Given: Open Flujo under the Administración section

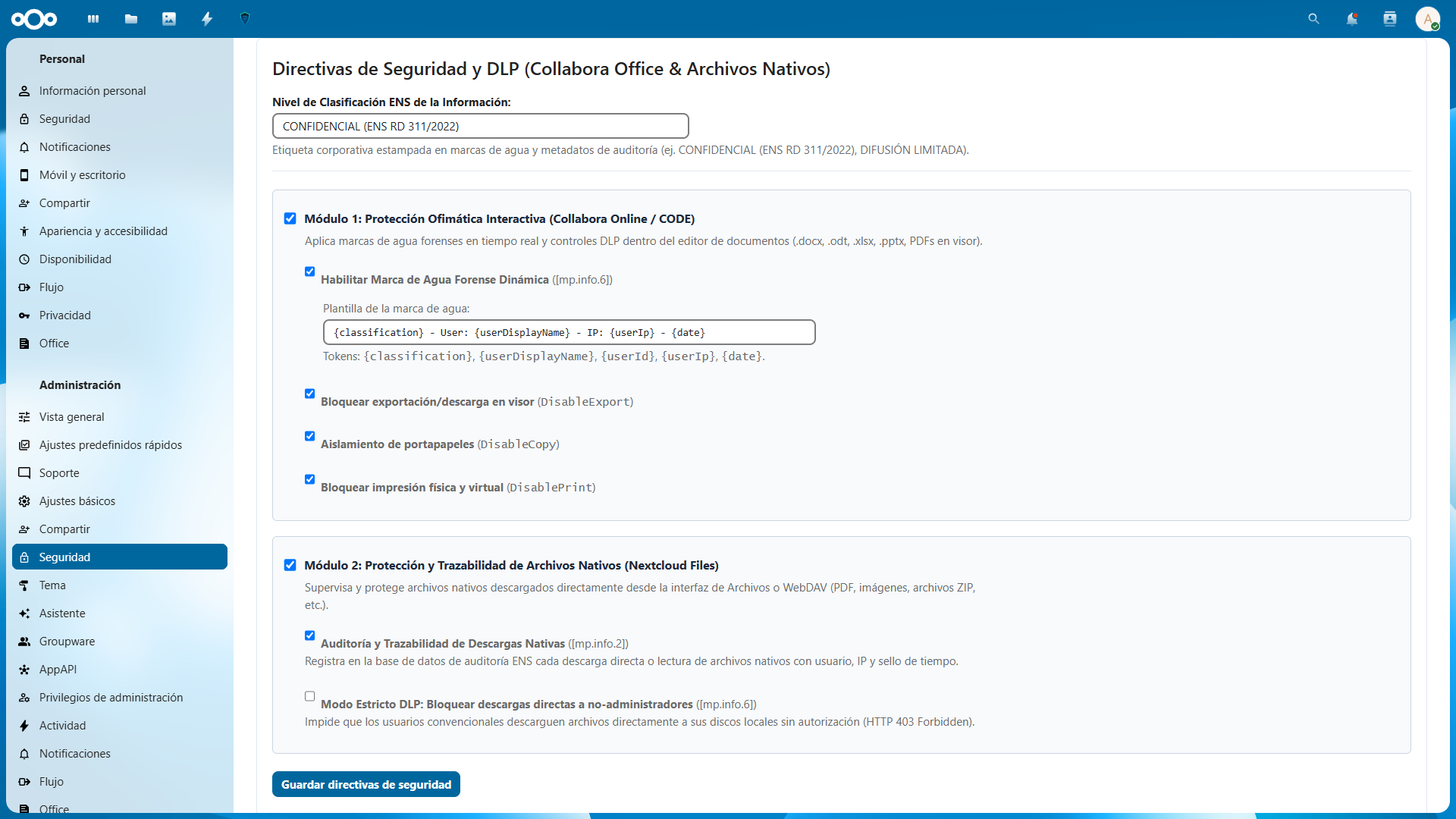Looking at the screenshot, I should 120,782.
